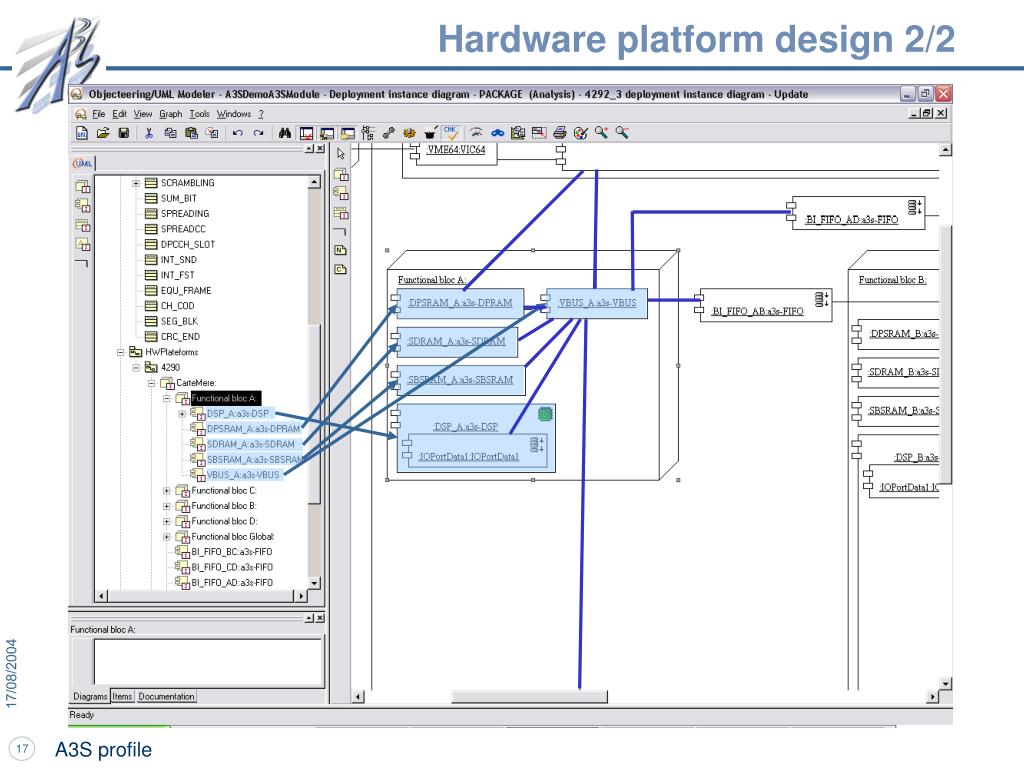Toggle the second window-layout toolbar button
Viewport: 1024px width, 768px height.
[327, 133]
